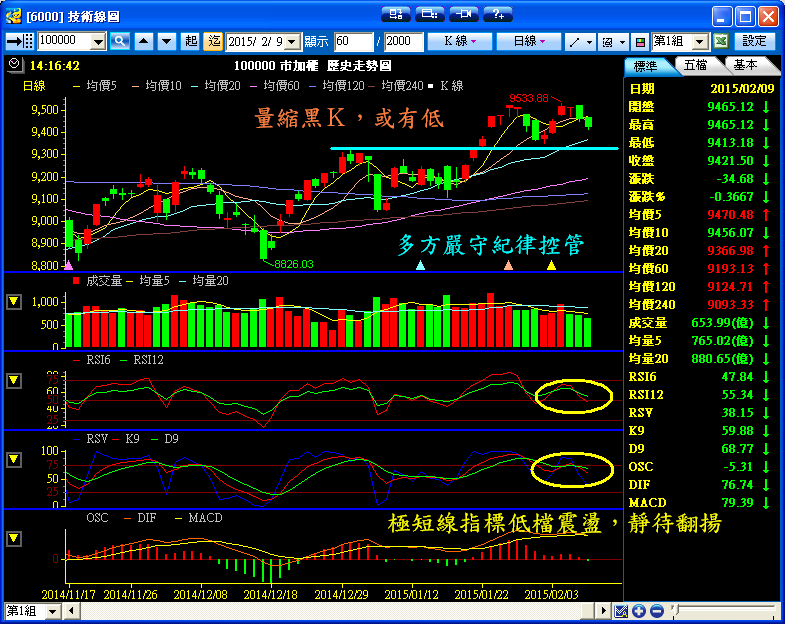Open the line drawing tool dropdown
The width and height of the screenshot is (785, 624).
click(579, 41)
